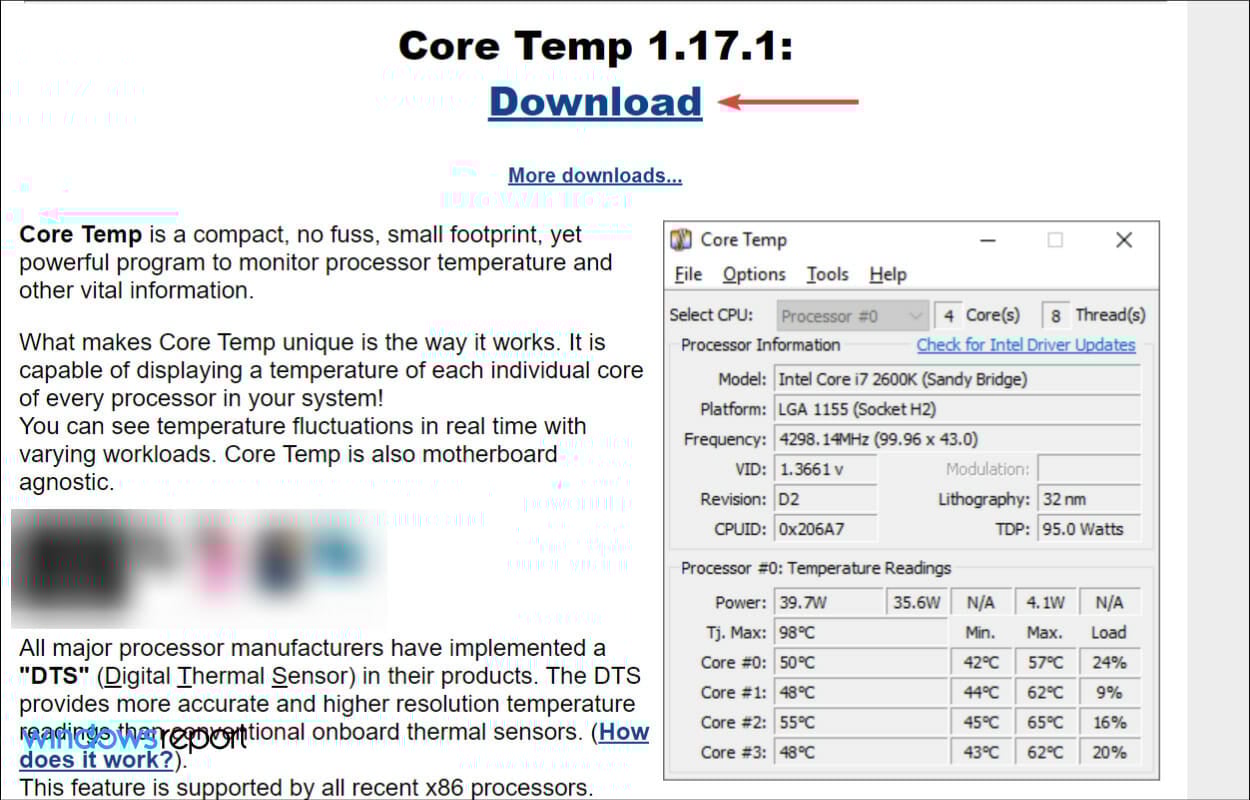Viewport: 1250px width, 800px height.
Task: Open the More downloads link
Action: pos(594,175)
